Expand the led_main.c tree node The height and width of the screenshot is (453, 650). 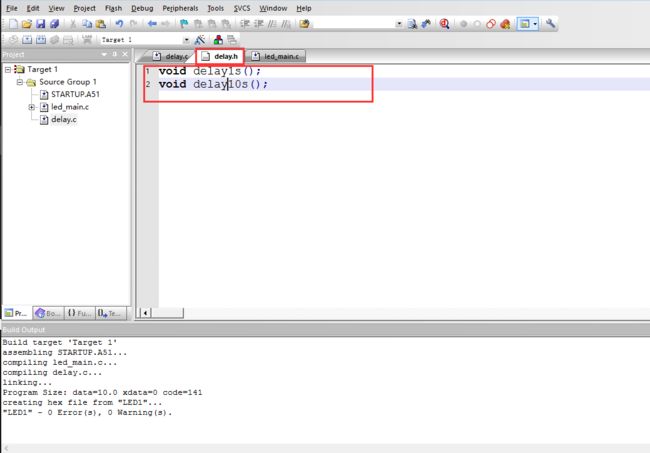pyautogui.click(x=32, y=107)
